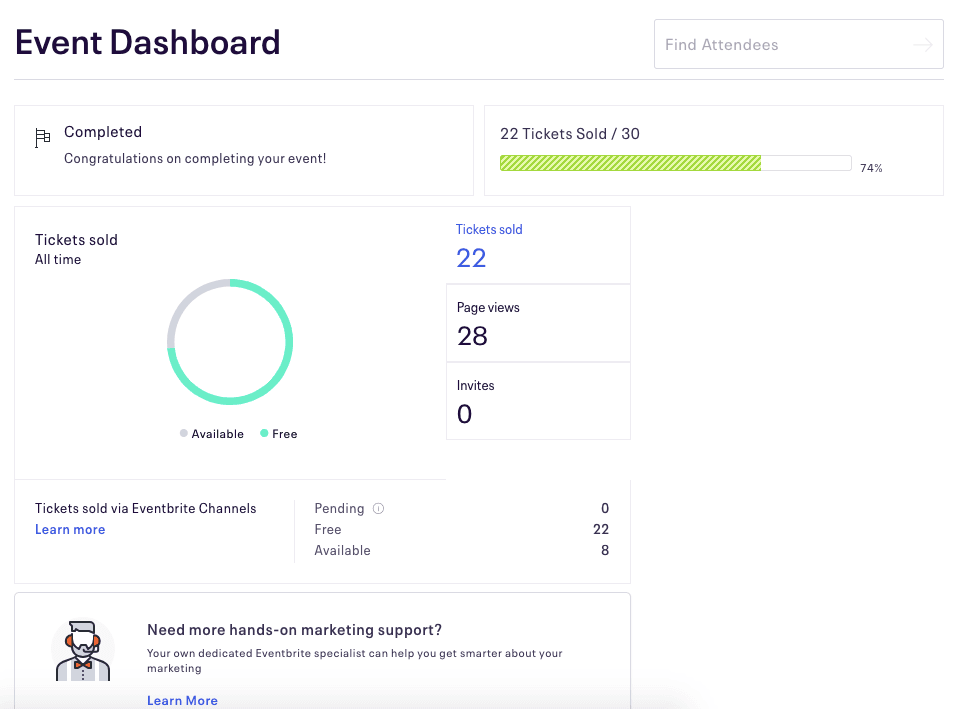The width and height of the screenshot is (957, 709).
Task: Click the marketing specialist avatar icon
Action: tap(82, 650)
